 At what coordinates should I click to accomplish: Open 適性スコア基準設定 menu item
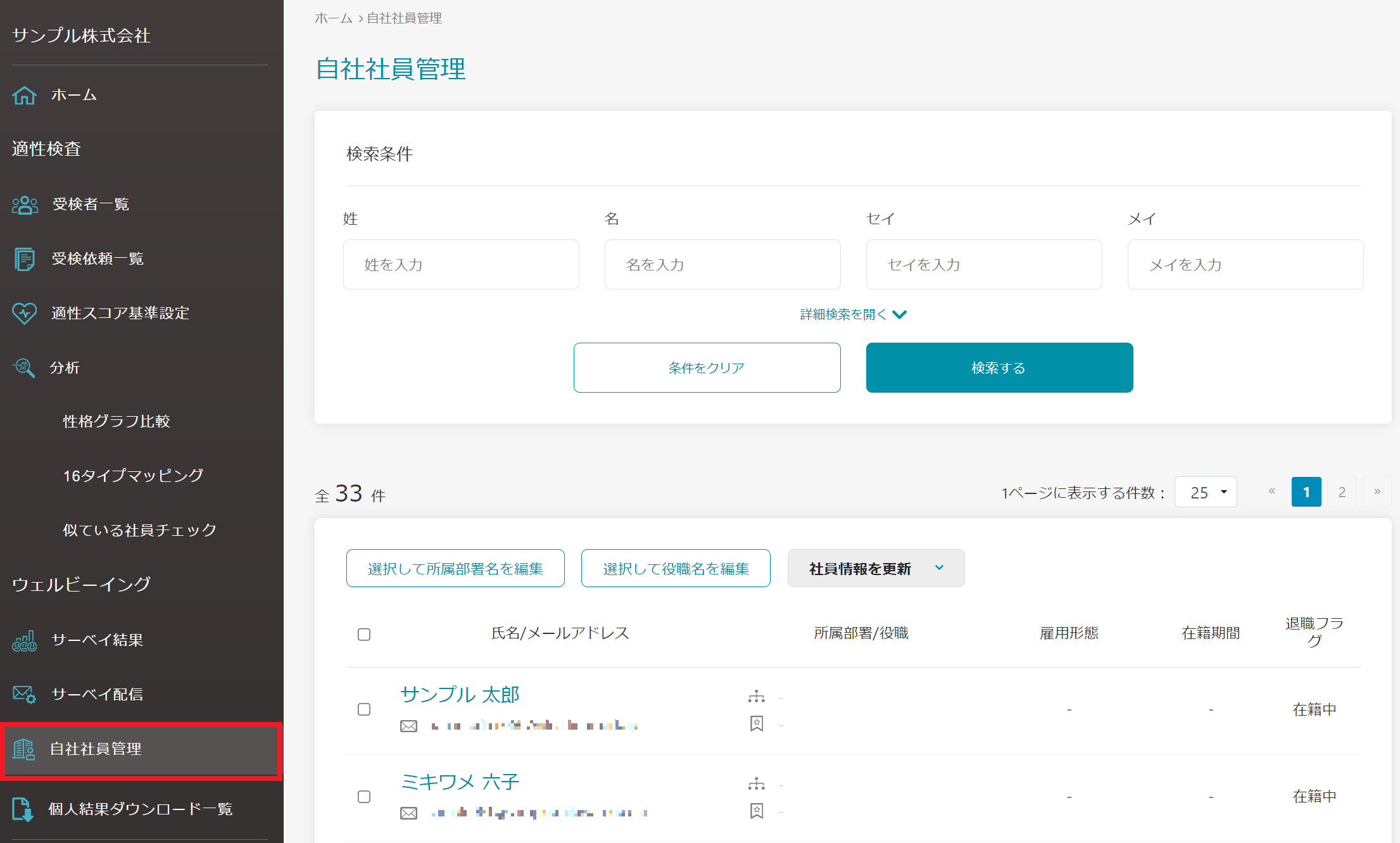[120, 314]
